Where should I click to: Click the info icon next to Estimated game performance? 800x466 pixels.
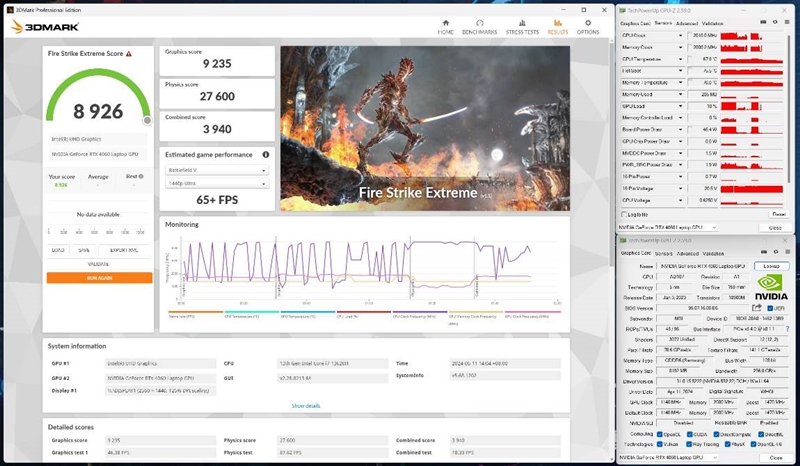(265, 155)
